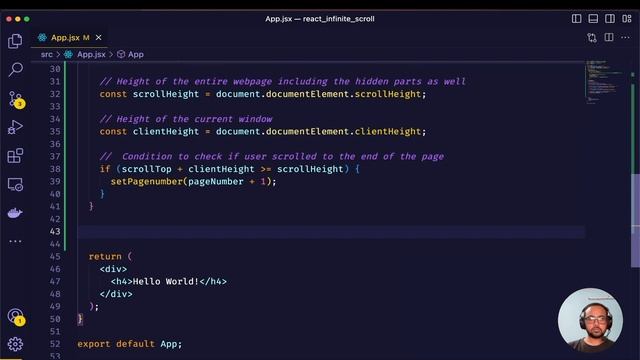Open the Search view in activity bar
640x360 pixels.
[x=15, y=69]
